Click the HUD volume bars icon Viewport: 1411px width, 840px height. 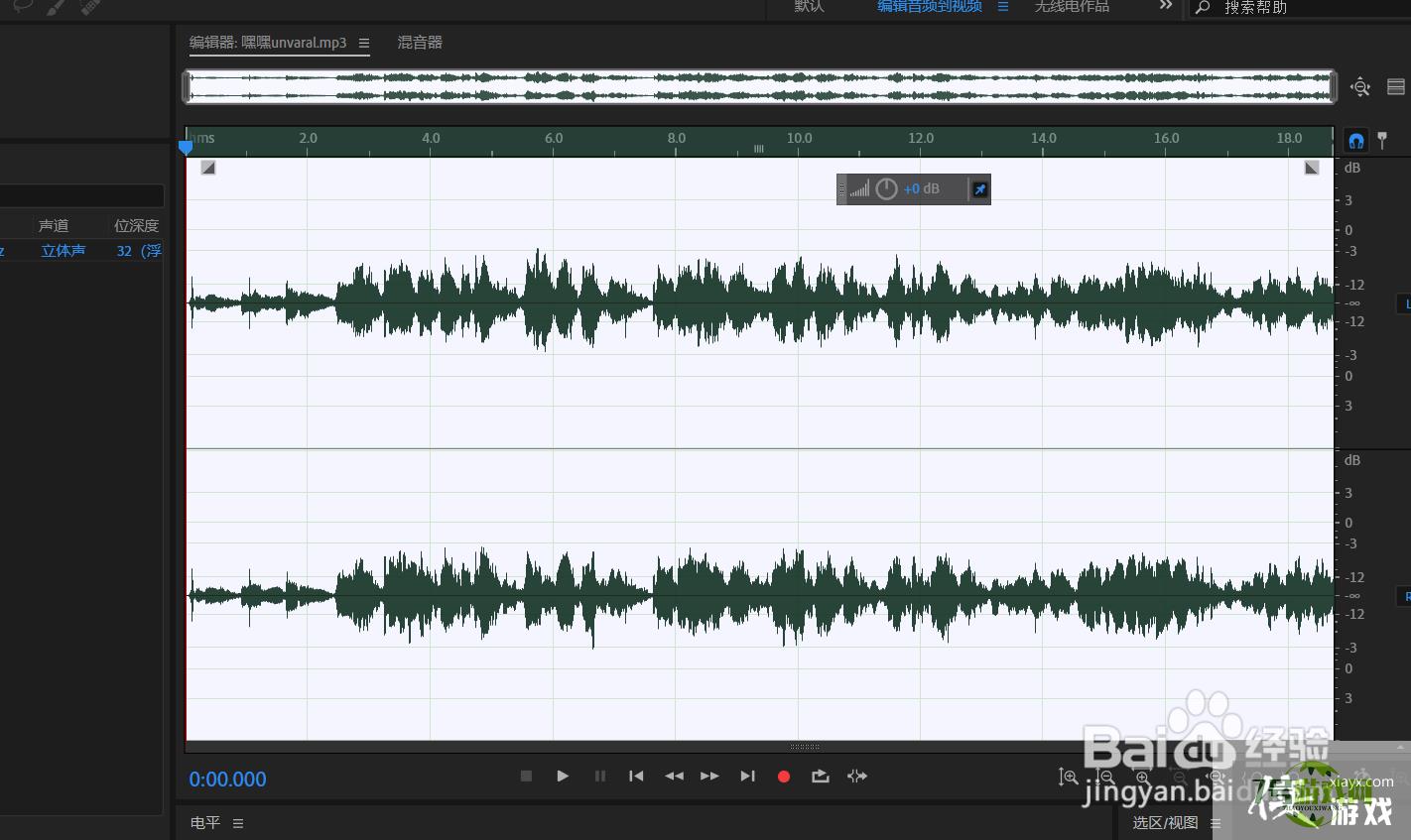[x=859, y=188]
